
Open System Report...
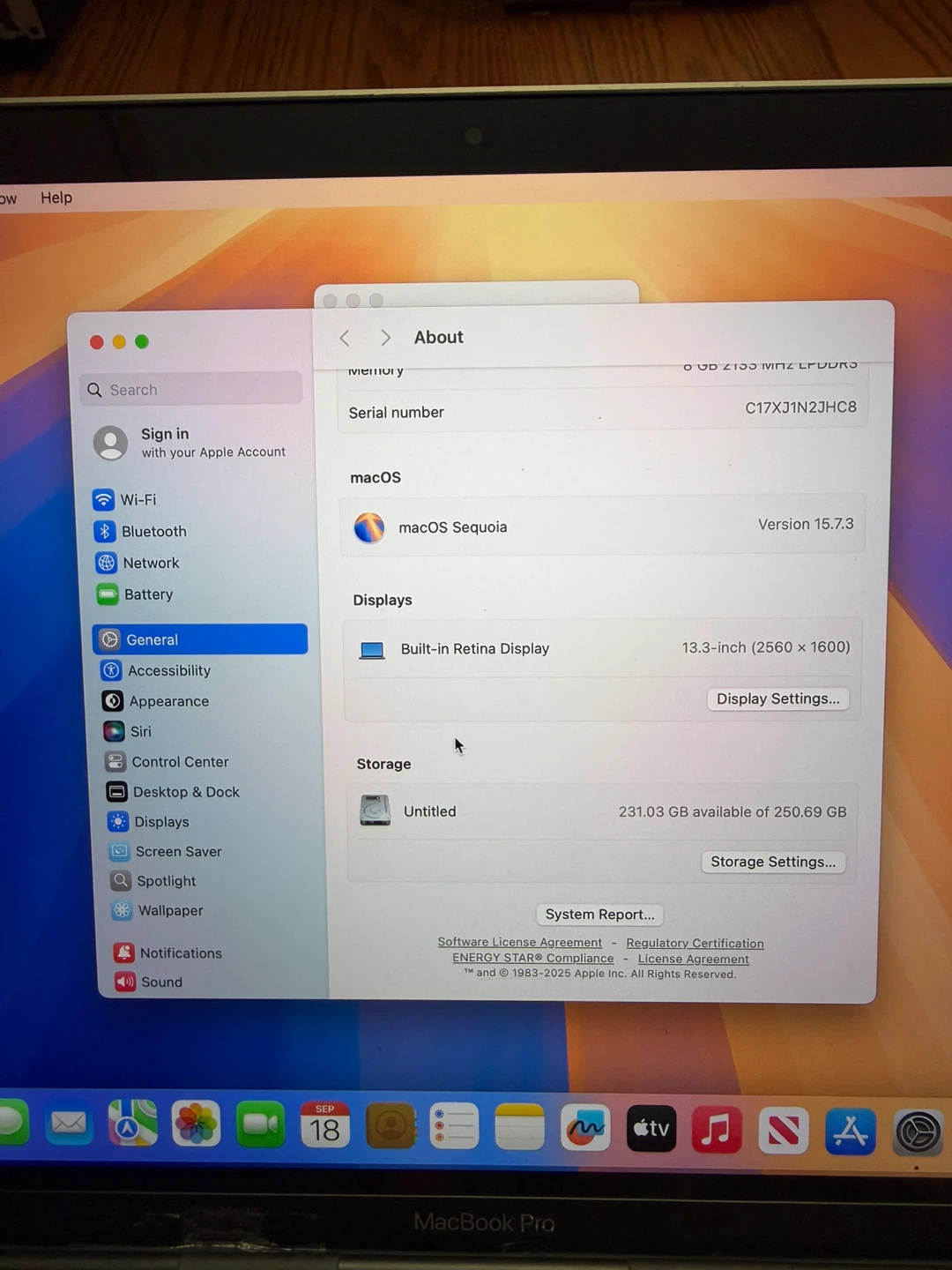[599, 915]
